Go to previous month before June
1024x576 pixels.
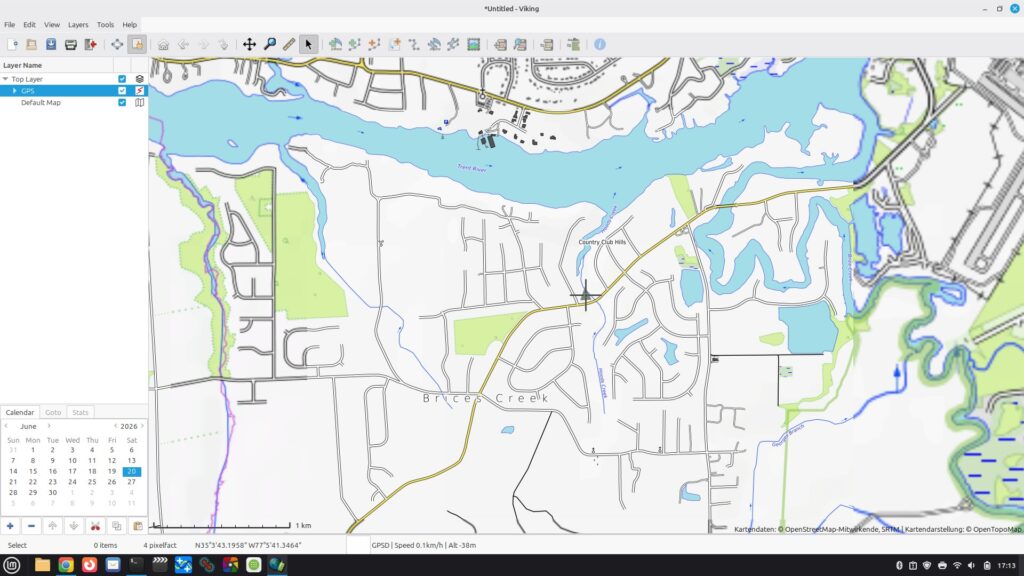[x=6, y=426]
